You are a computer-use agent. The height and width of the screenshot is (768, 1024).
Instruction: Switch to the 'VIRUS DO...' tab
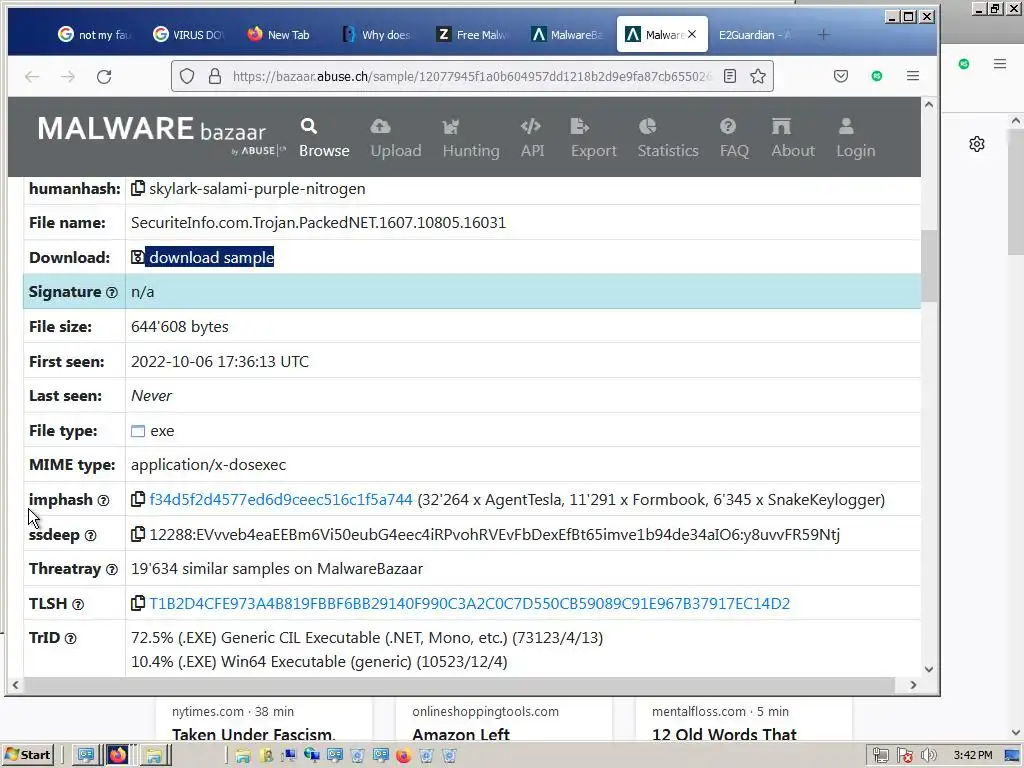pos(190,35)
